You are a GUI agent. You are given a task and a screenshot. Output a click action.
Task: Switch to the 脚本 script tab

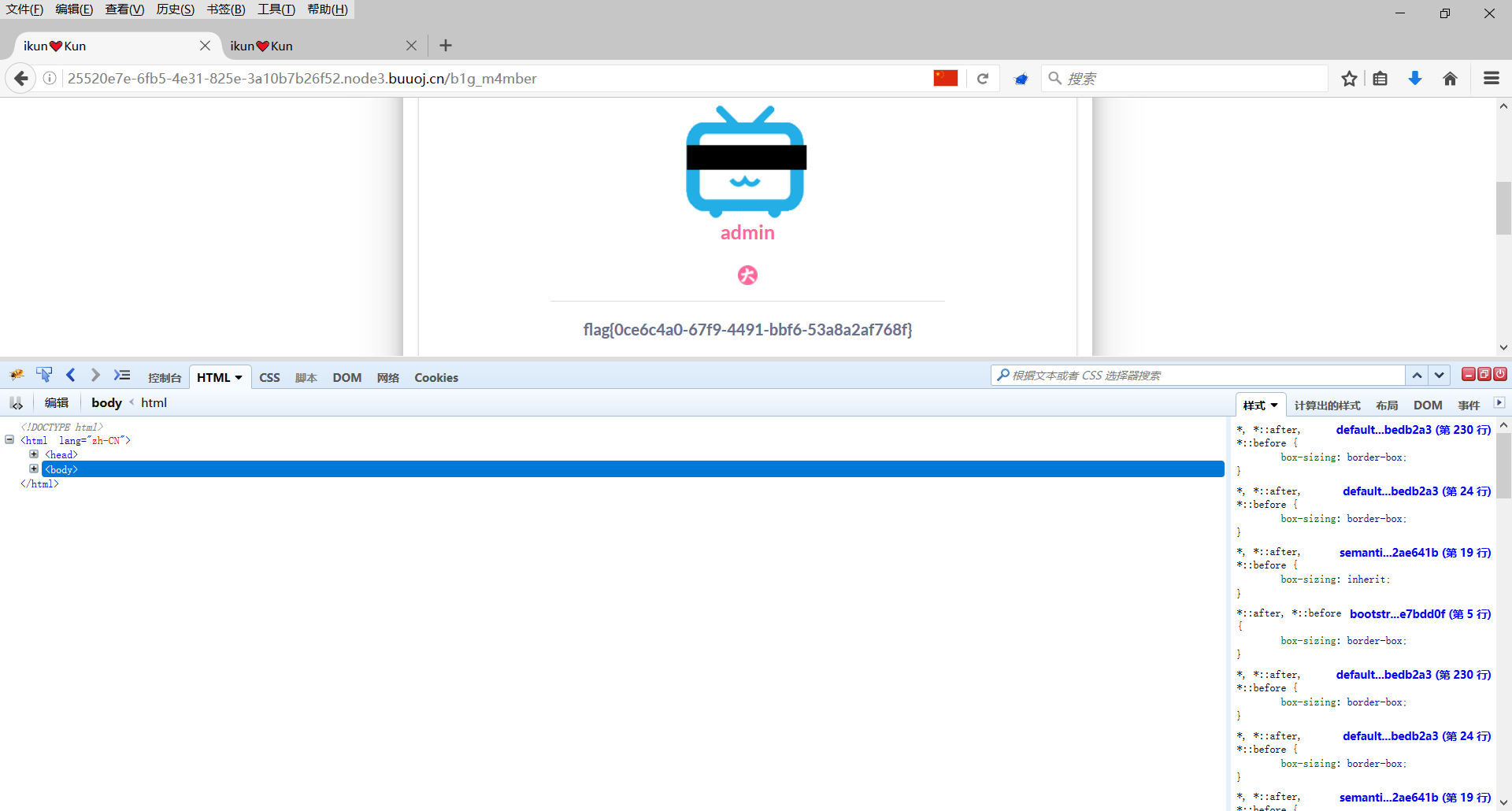point(306,378)
